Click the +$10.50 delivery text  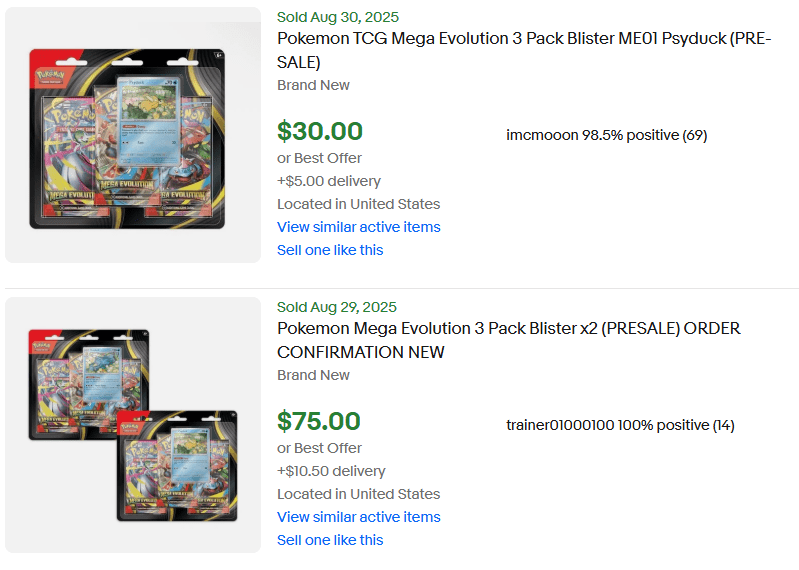[x=331, y=471]
